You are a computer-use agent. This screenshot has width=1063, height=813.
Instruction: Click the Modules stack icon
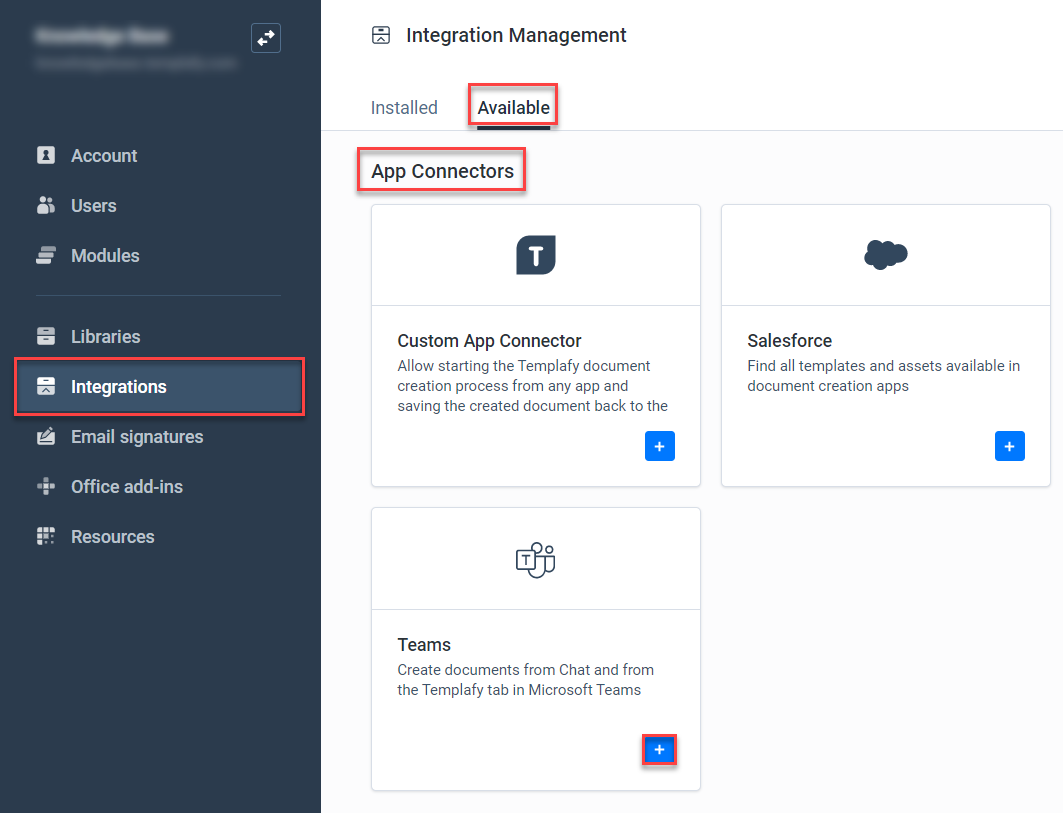45,256
